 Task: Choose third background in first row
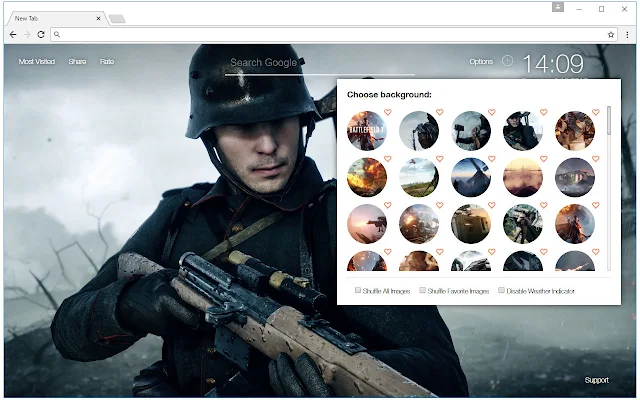click(471, 131)
